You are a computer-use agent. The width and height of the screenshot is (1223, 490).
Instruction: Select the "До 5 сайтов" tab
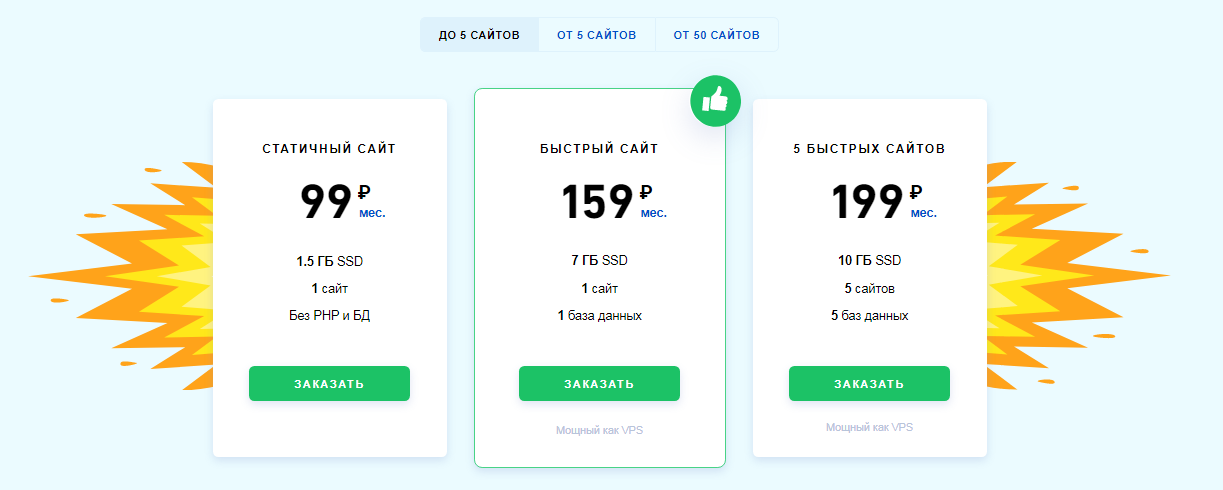point(479,35)
